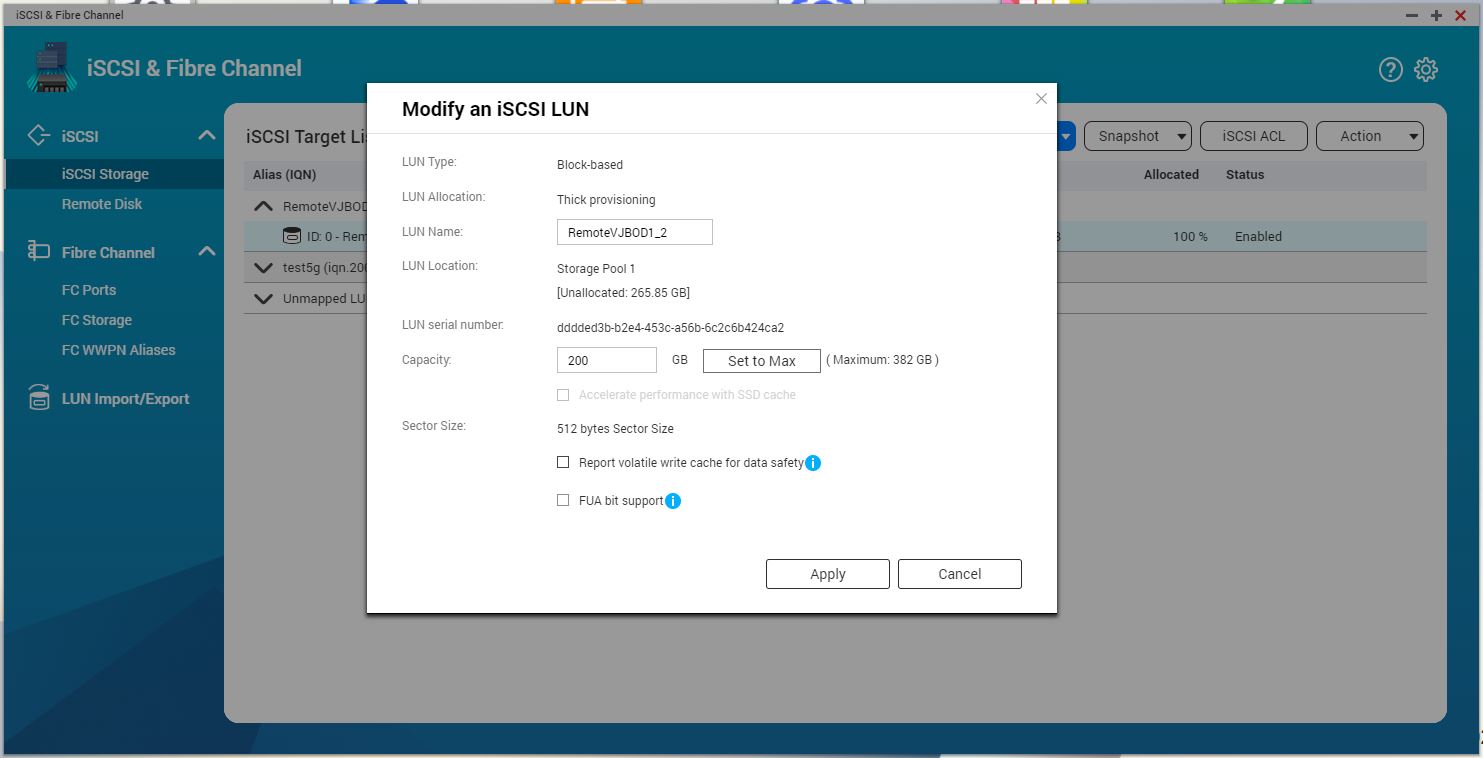Open FC Ports in sidebar
The width and height of the screenshot is (1483, 758).
point(89,290)
